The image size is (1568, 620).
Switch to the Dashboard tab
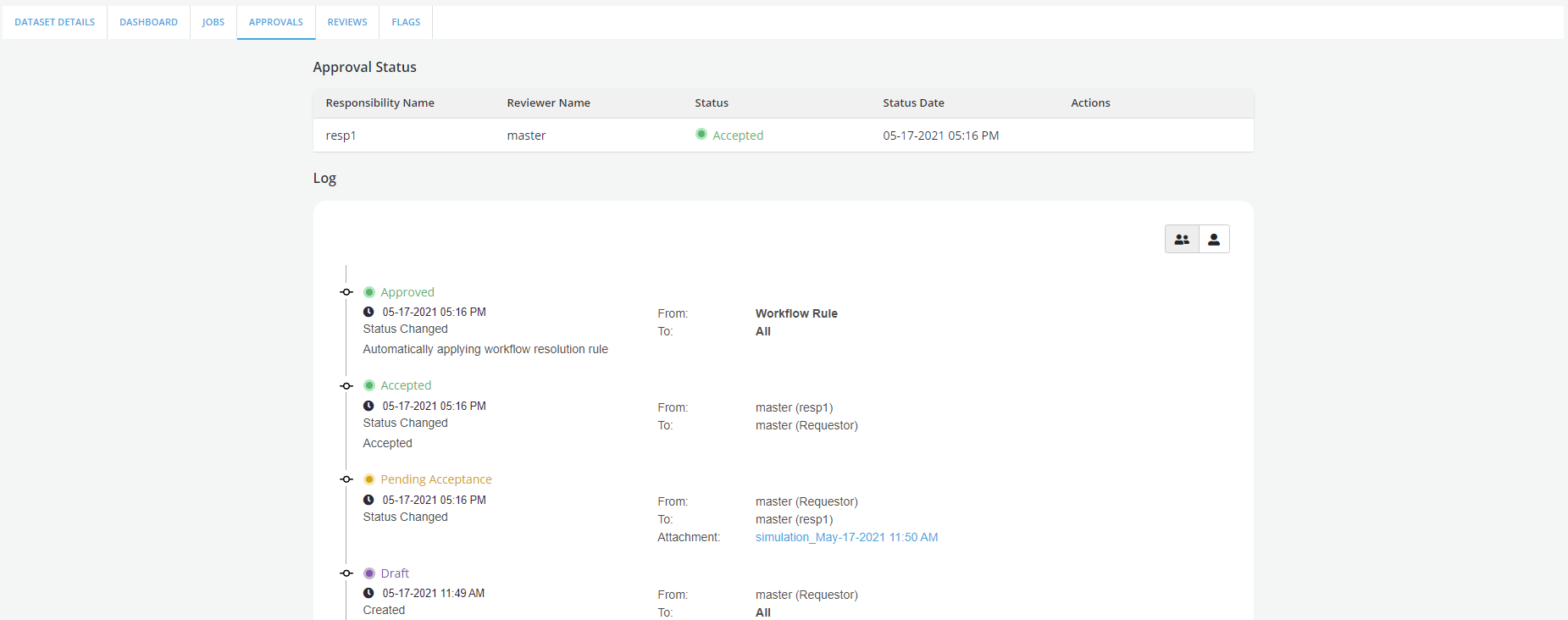point(148,22)
